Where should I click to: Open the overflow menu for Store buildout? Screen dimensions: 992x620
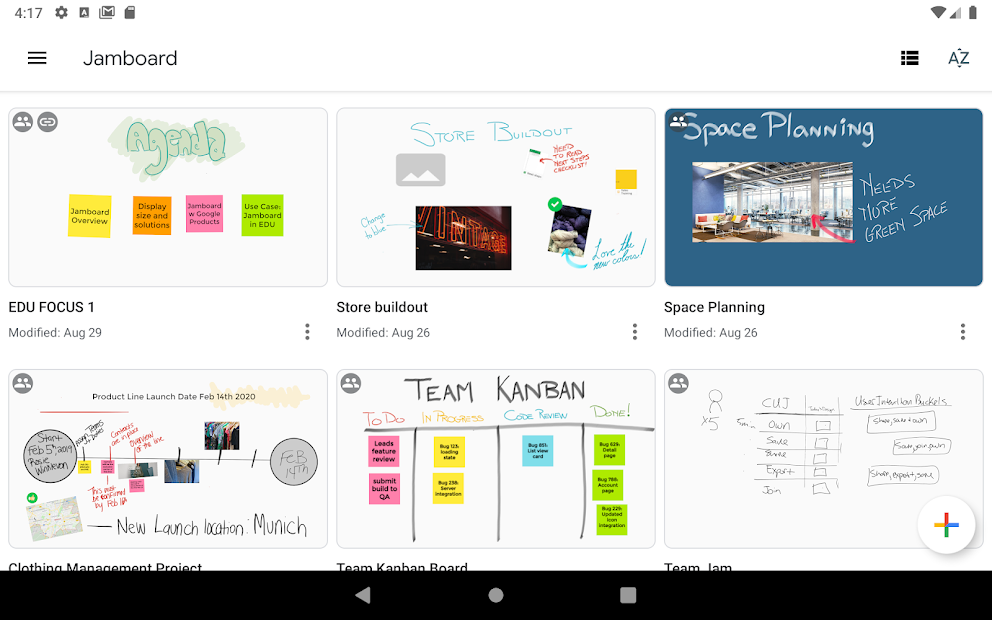click(x=635, y=331)
